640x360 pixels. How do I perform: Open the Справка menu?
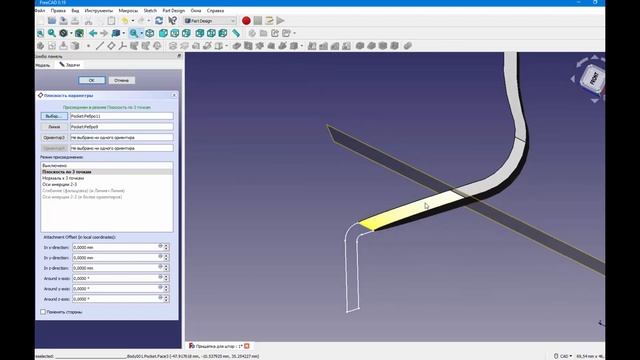(215, 11)
